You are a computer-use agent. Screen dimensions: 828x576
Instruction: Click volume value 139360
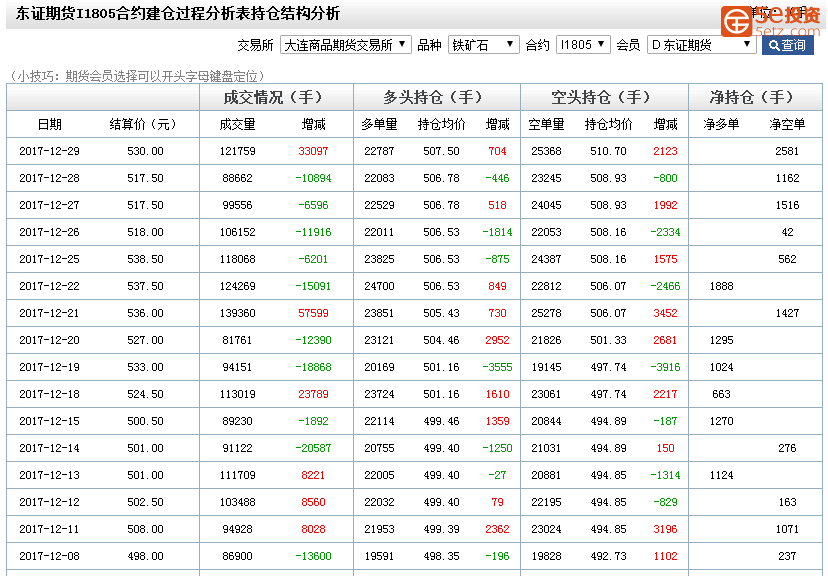(238, 313)
